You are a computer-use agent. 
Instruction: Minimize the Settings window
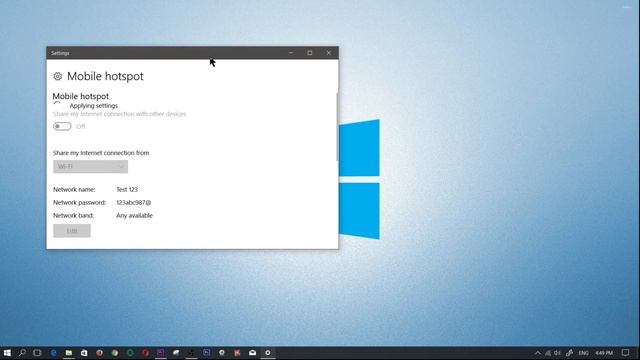(291, 53)
